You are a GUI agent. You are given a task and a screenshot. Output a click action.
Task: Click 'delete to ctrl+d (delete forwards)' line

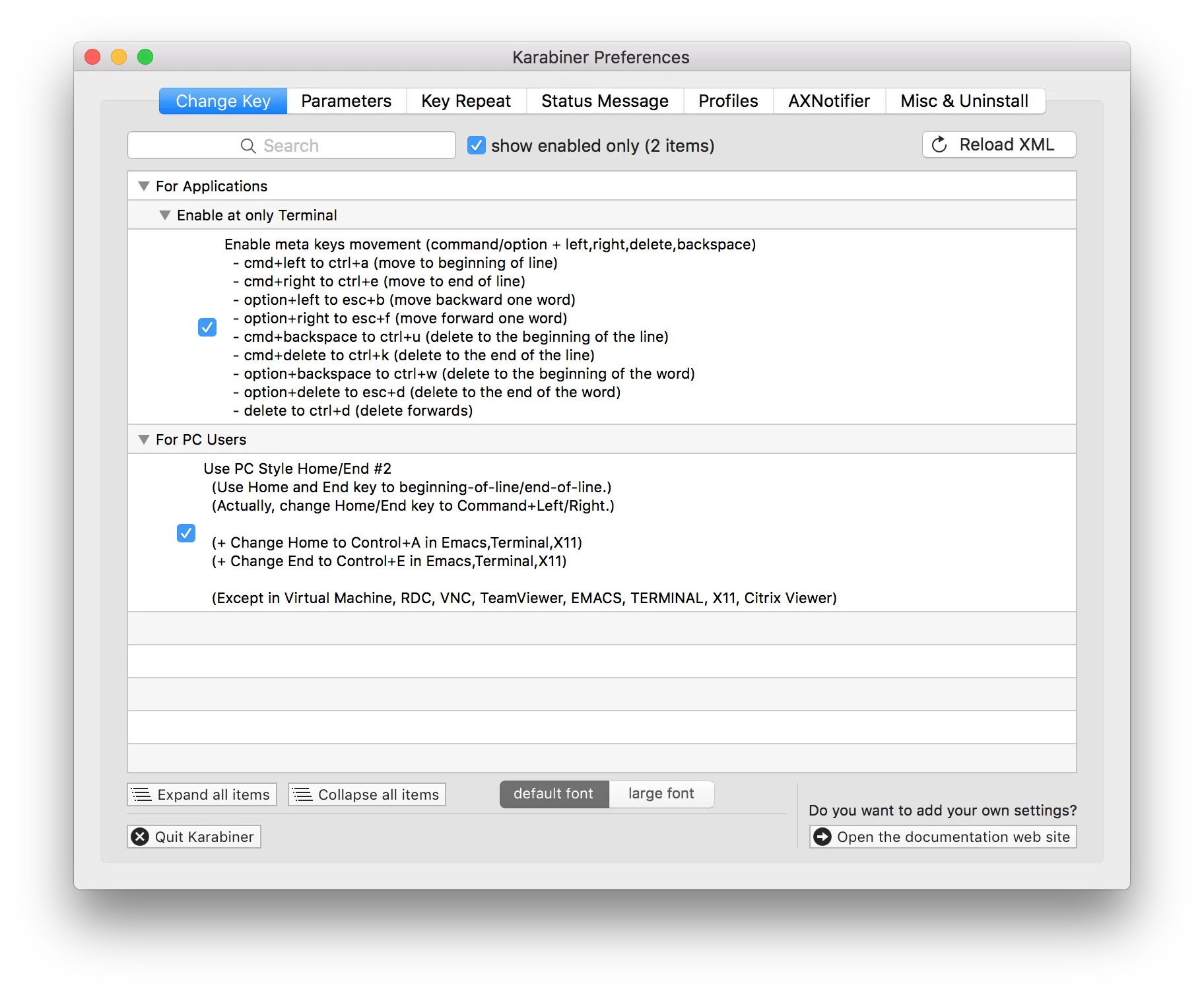tap(353, 410)
